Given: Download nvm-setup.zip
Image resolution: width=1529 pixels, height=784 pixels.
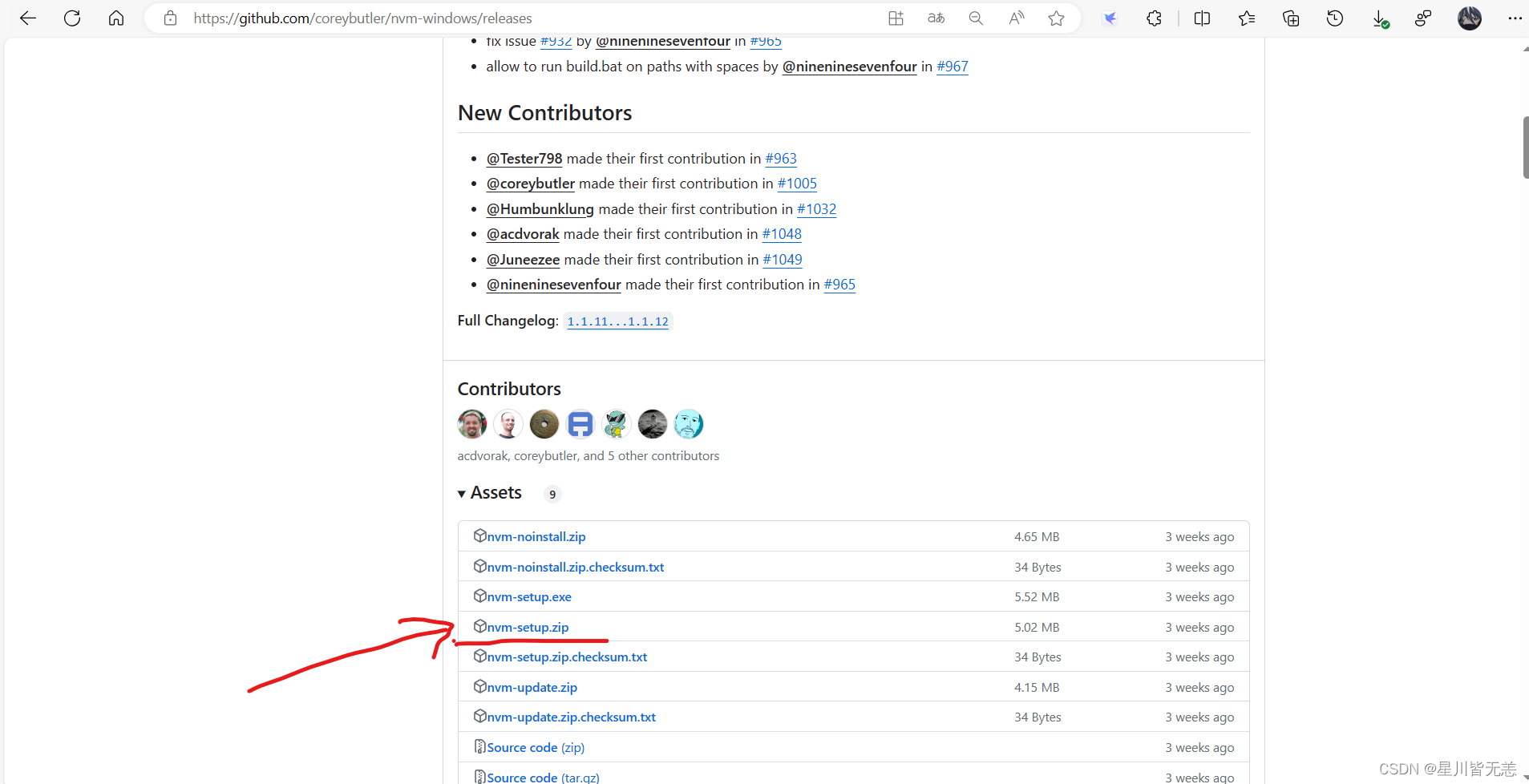Looking at the screenshot, I should (528, 627).
